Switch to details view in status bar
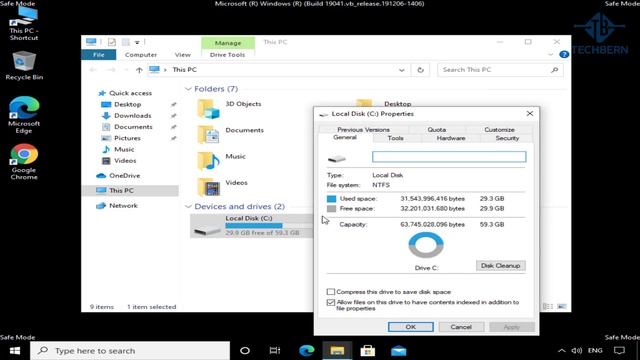 pyautogui.click(x=548, y=307)
